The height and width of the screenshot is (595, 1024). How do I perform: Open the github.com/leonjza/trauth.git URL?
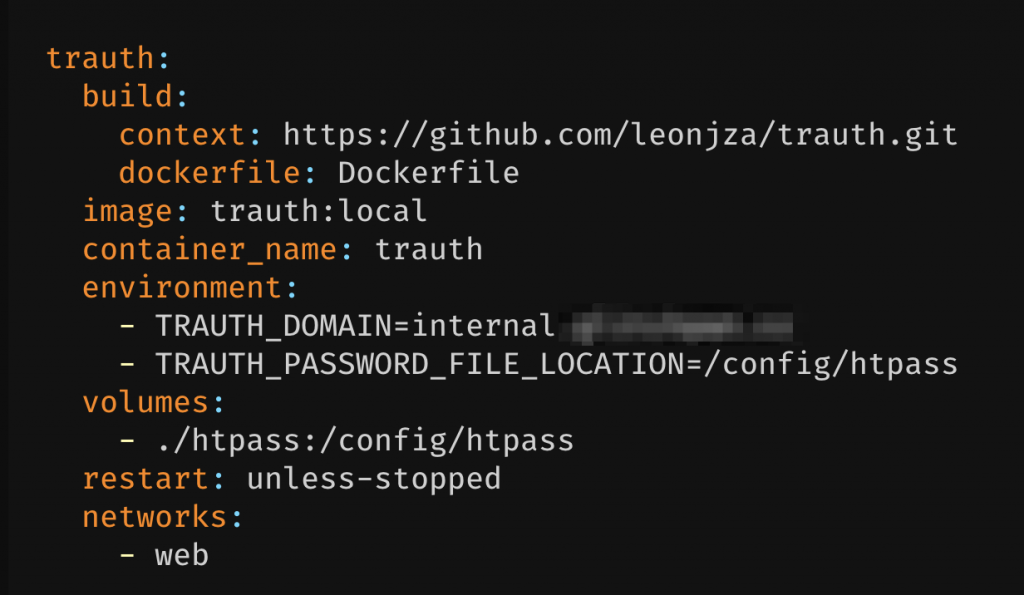(x=620, y=135)
